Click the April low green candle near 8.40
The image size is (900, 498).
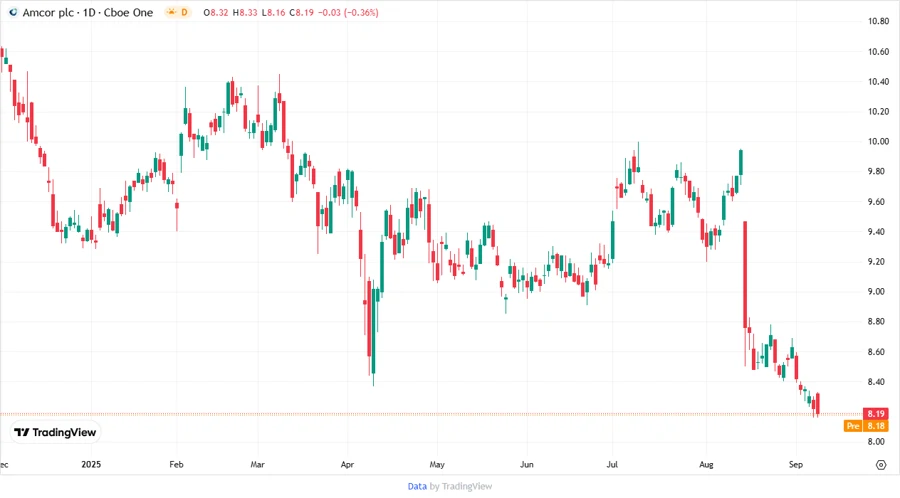373,333
